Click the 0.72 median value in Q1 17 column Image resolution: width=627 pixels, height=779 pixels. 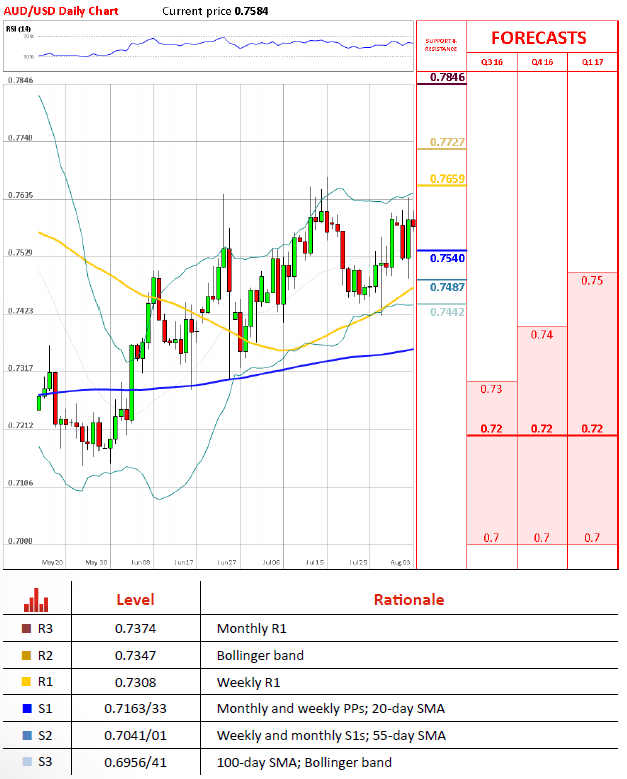(592, 428)
